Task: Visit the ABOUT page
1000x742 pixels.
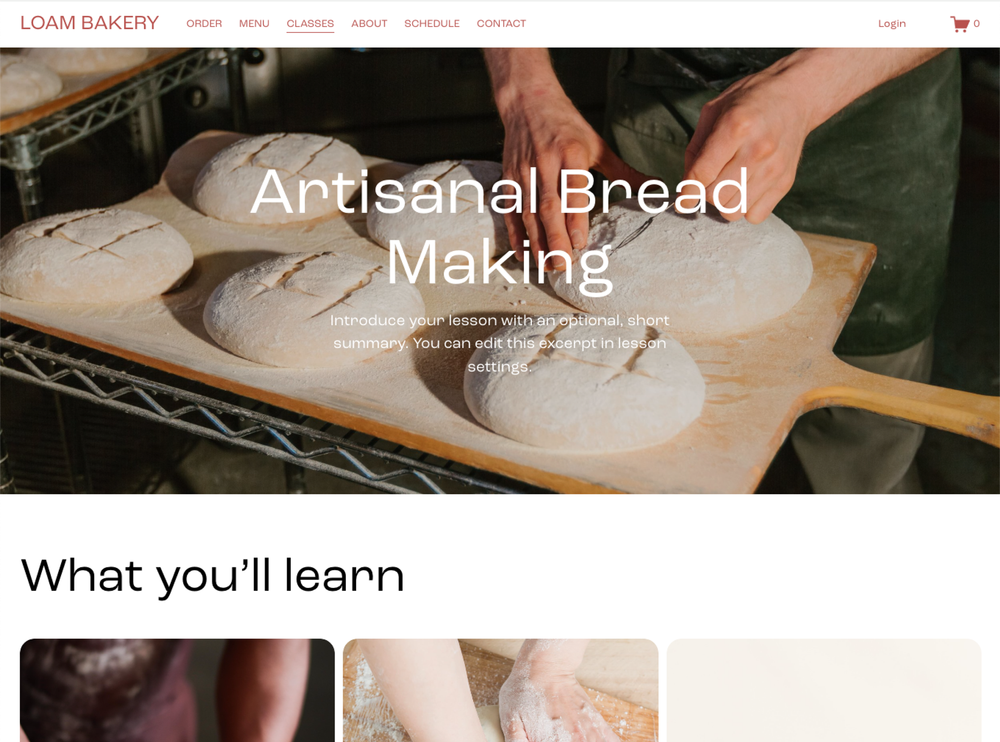Action: click(369, 24)
